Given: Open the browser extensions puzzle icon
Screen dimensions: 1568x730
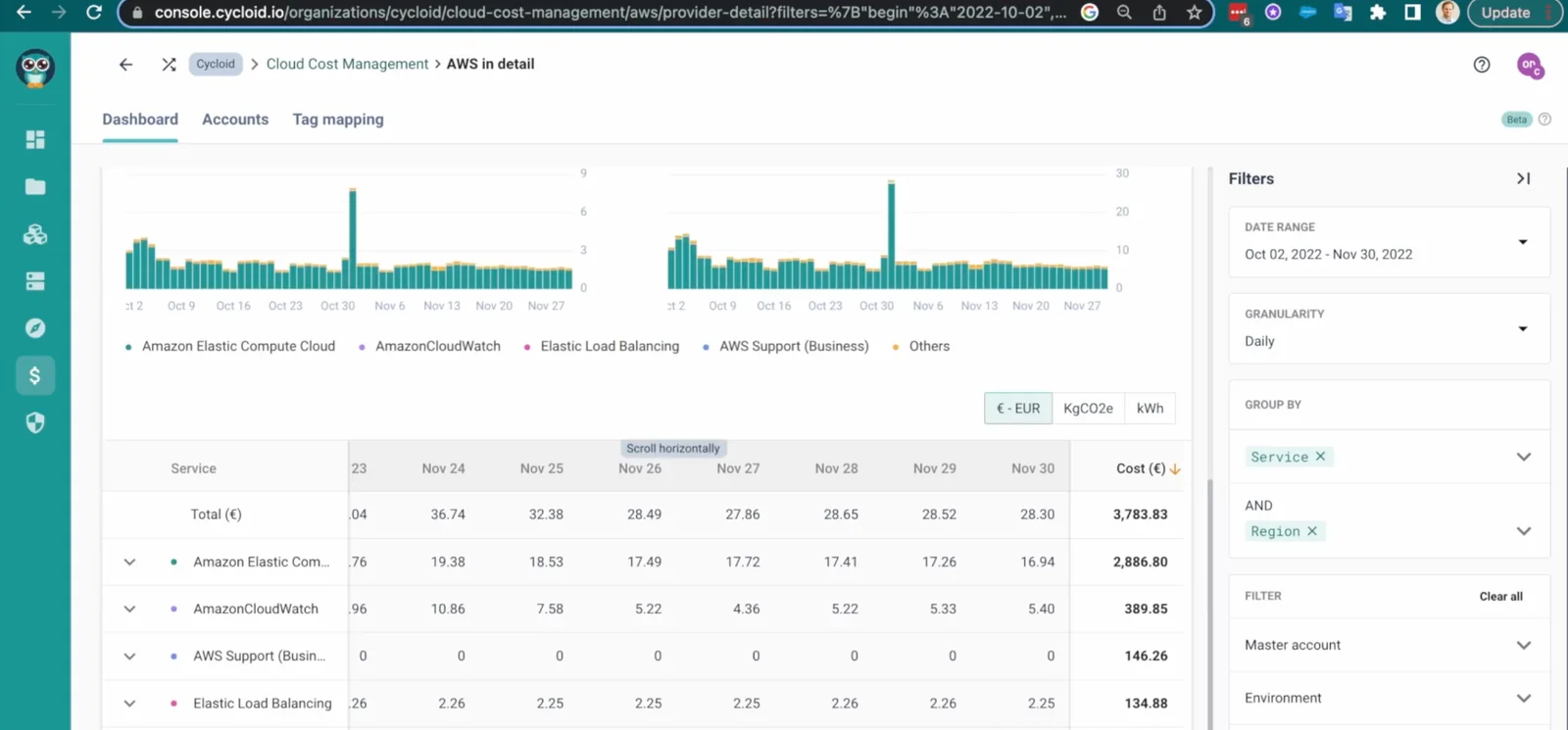Looking at the screenshot, I should pos(1378,13).
